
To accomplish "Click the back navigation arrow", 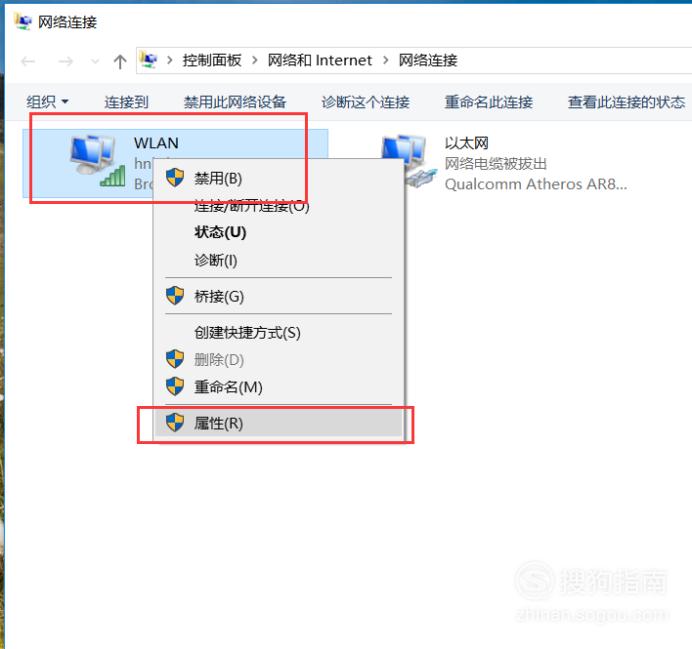I will pyautogui.click(x=28, y=61).
